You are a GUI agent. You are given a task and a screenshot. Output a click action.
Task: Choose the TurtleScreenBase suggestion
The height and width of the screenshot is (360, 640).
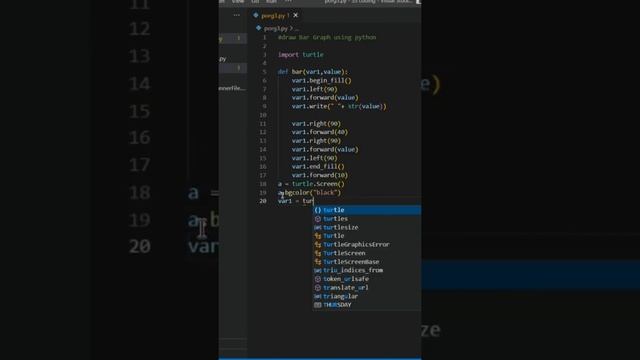point(367,262)
